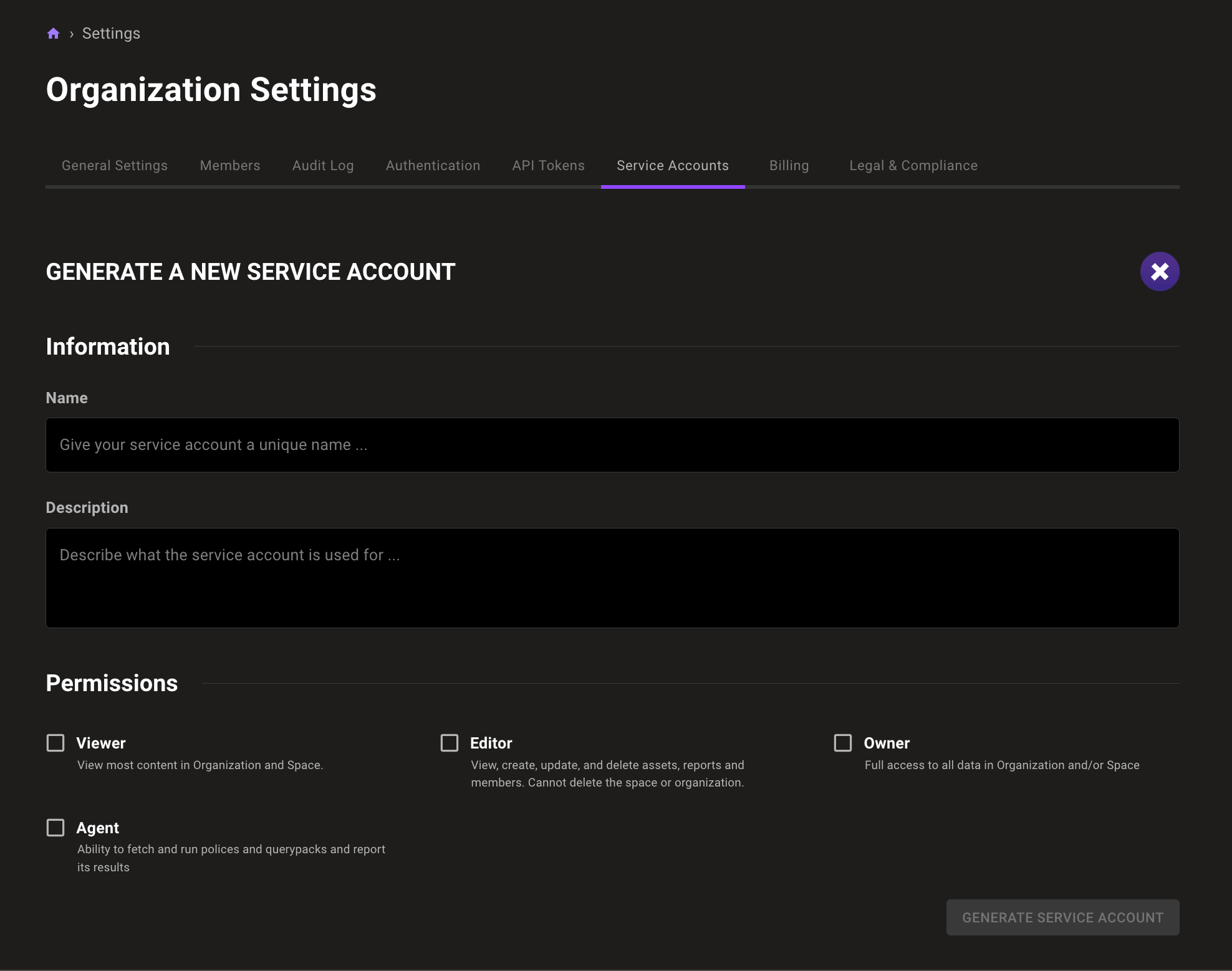
Task: Navigate to Members tab
Action: click(x=230, y=164)
